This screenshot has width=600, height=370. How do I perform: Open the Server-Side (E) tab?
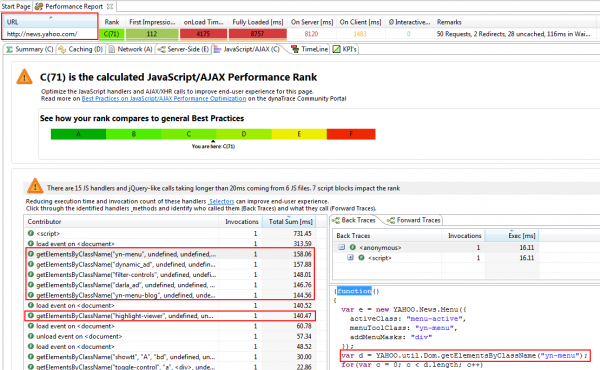point(183,49)
